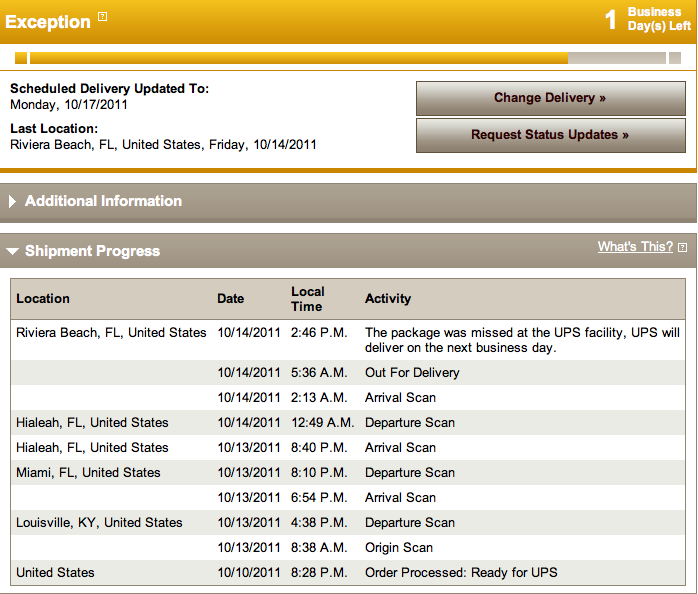This screenshot has width=698, height=594.
Task: Click the Activity column header
Action: point(388,299)
